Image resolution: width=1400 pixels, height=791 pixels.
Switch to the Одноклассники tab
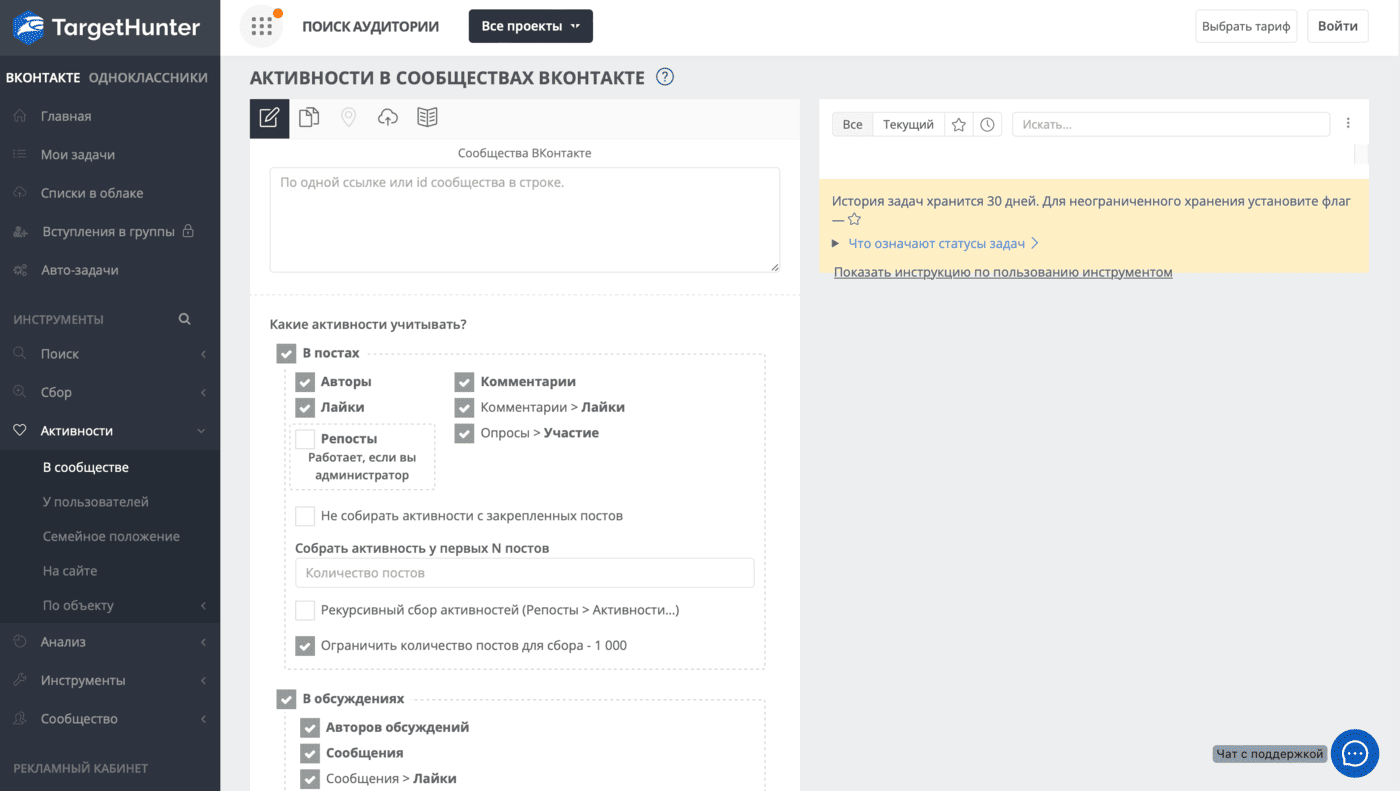148,77
